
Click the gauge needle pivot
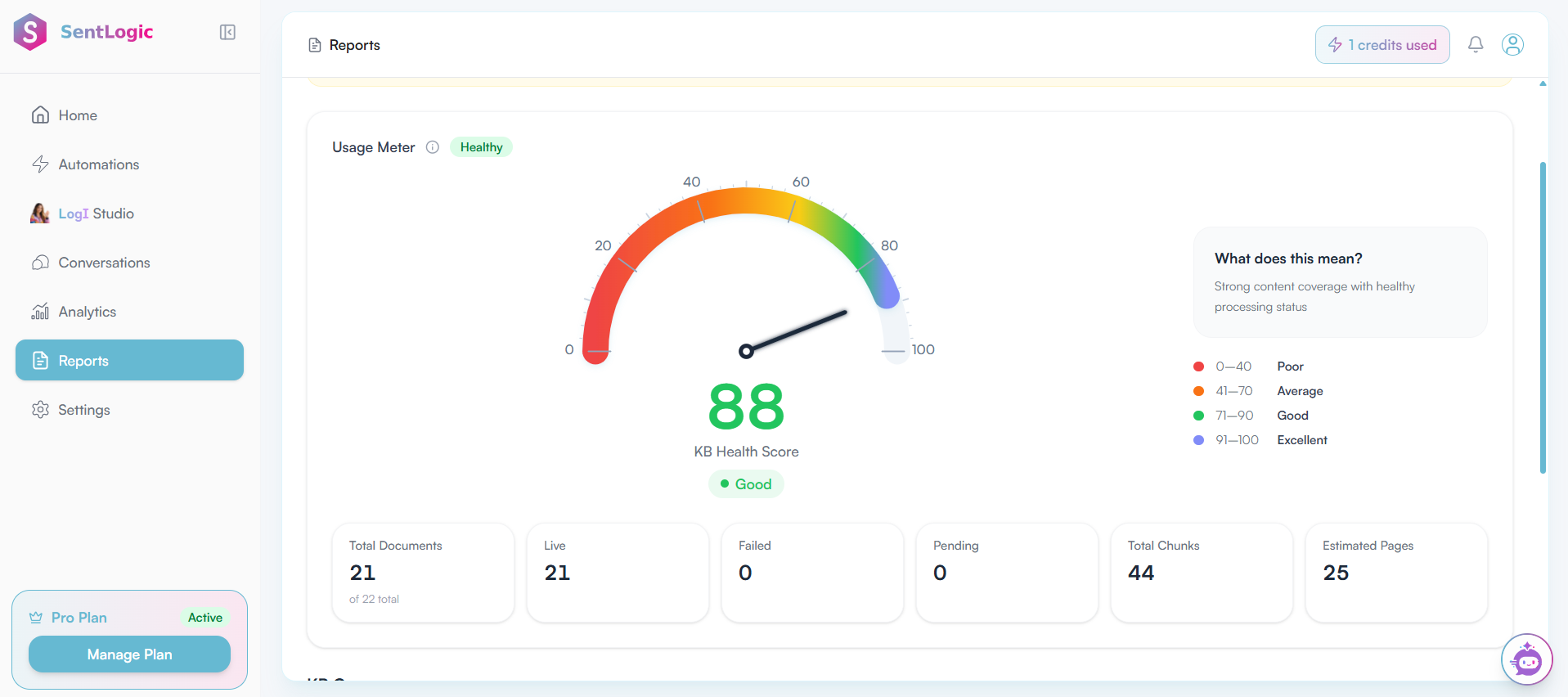[746, 351]
